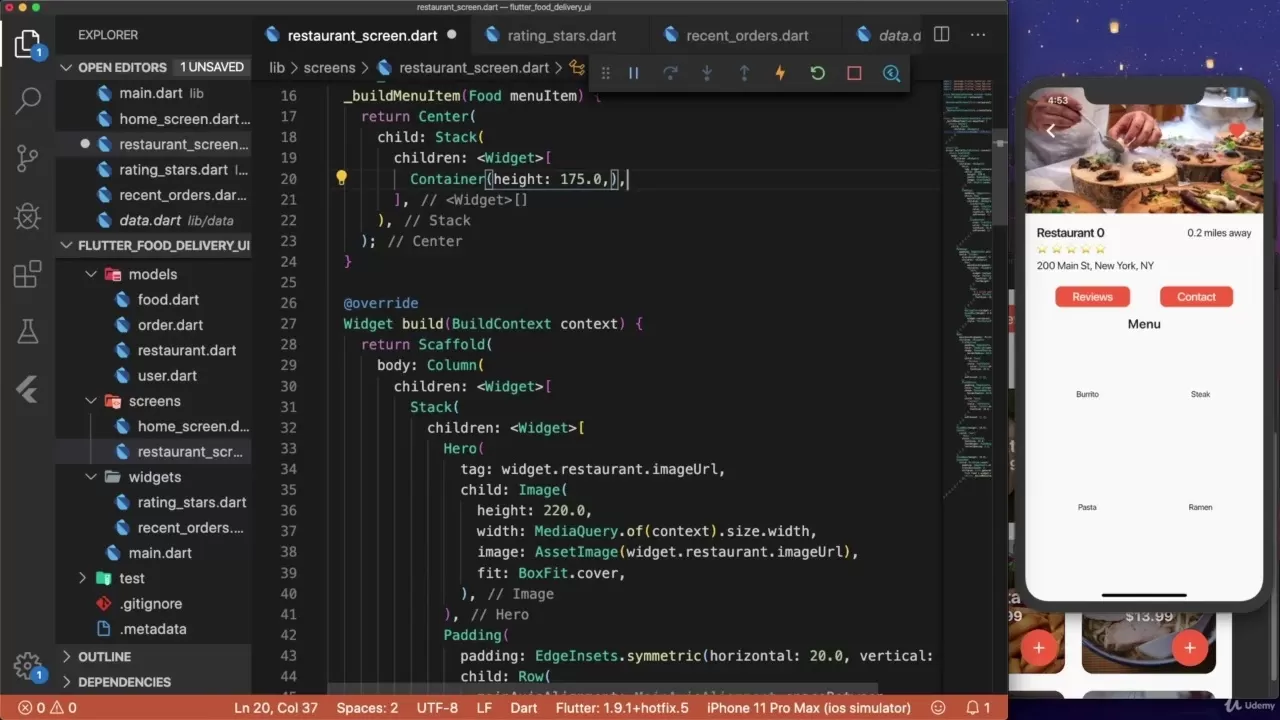This screenshot has width=1280, height=720.
Task: Expand the test folder
Action: point(83,578)
